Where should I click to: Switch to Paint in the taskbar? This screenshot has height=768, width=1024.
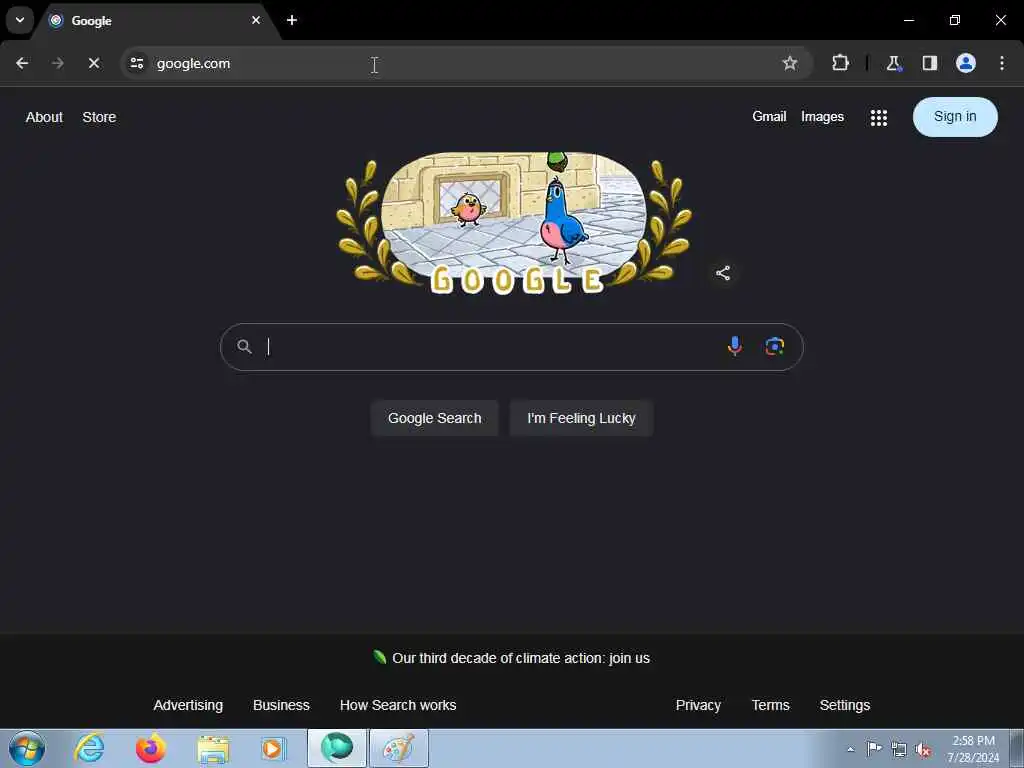(x=399, y=748)
